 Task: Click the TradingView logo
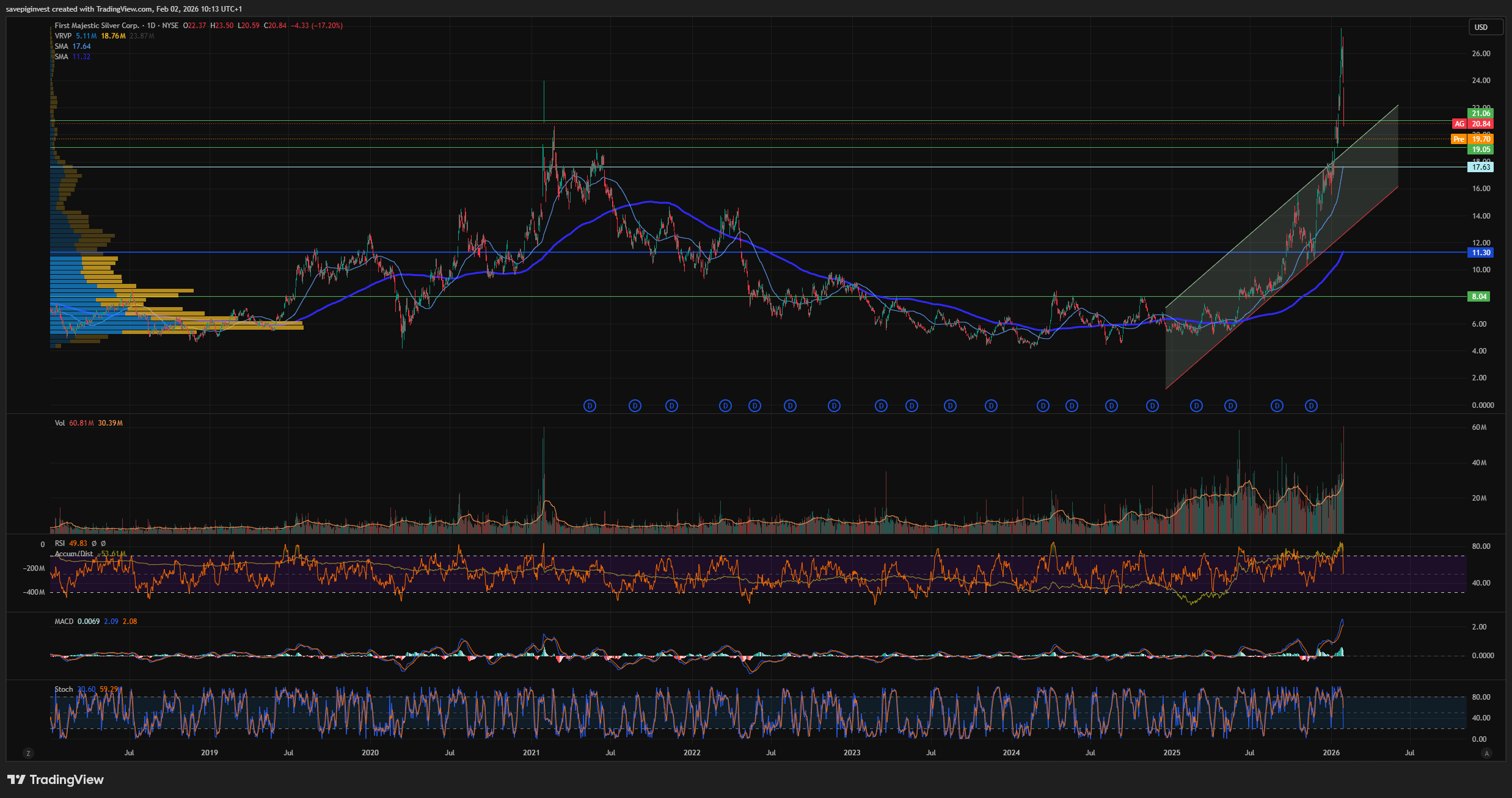pyautogui.click(x=56, y=780)
